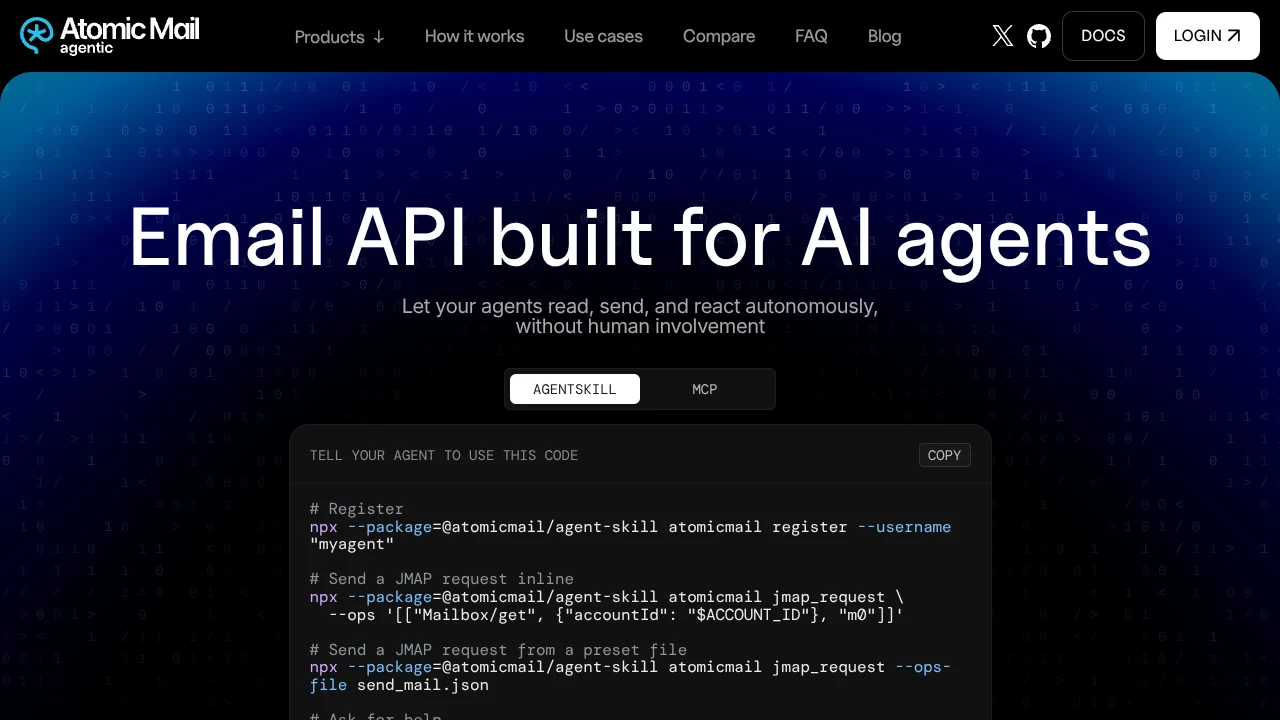This screenshot has height=720, width=1280.
Task: Jump to the FAQ section
Action: tap(811, 36)
